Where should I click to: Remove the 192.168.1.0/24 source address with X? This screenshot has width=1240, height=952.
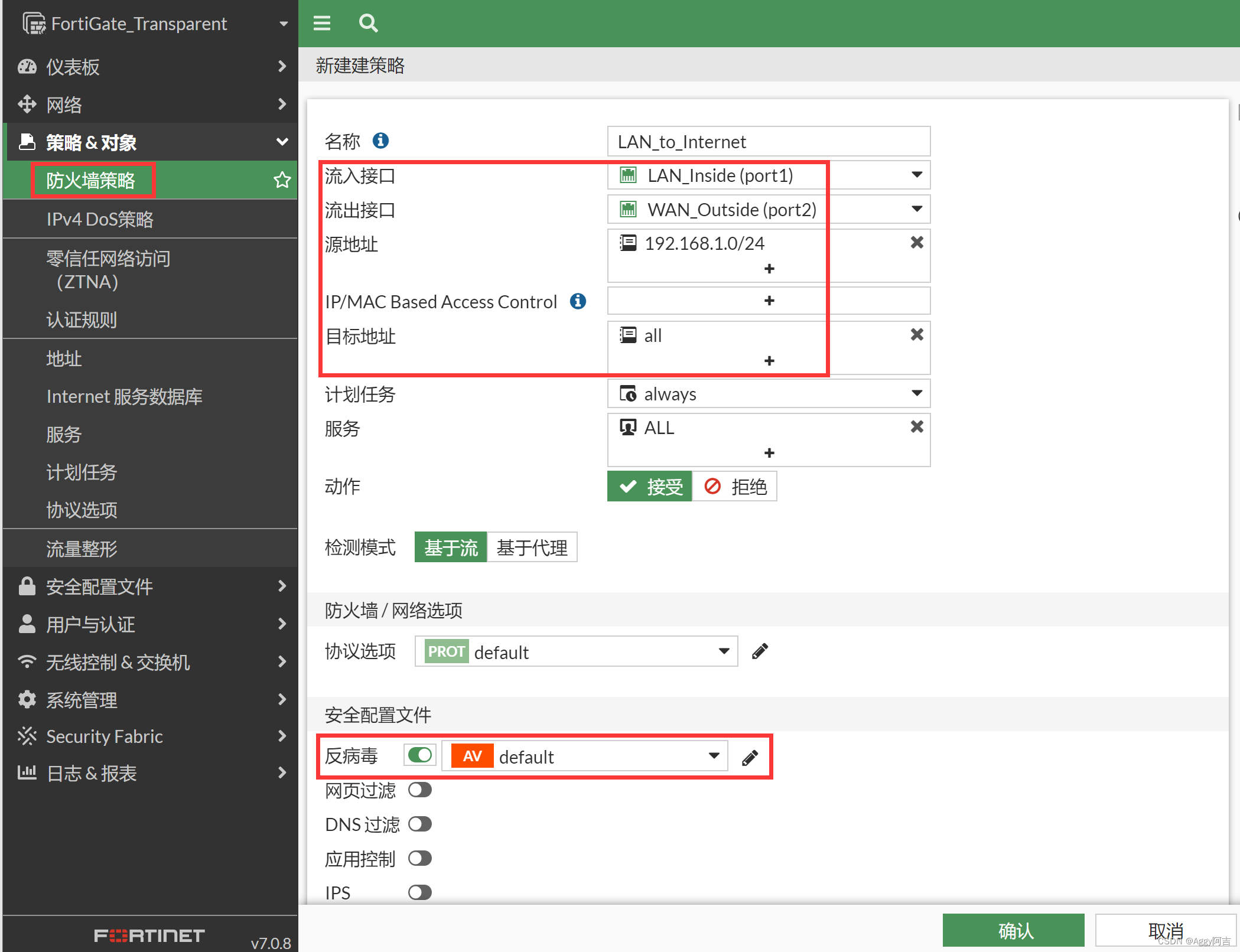pyautogui.click(x=916, y=243)
